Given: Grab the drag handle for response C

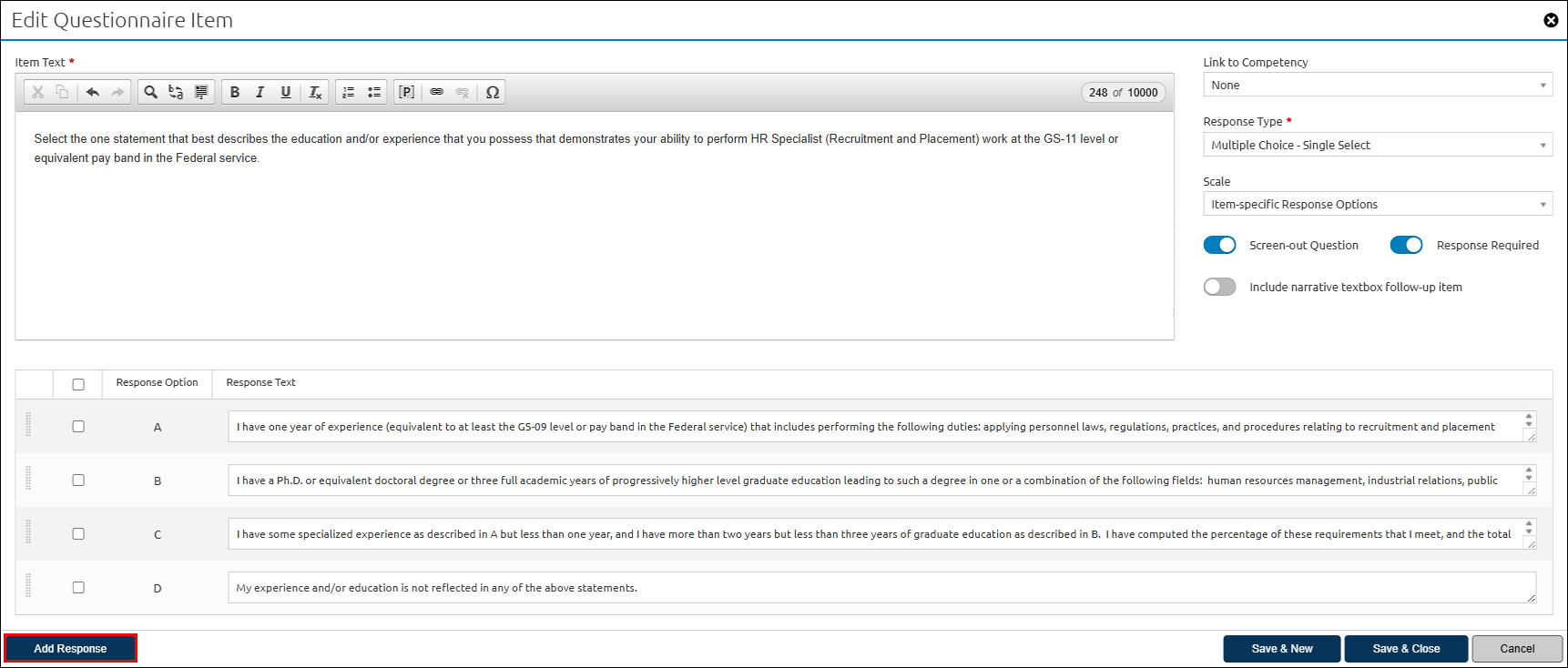Looking at the screenshot, I should (28, 532).
